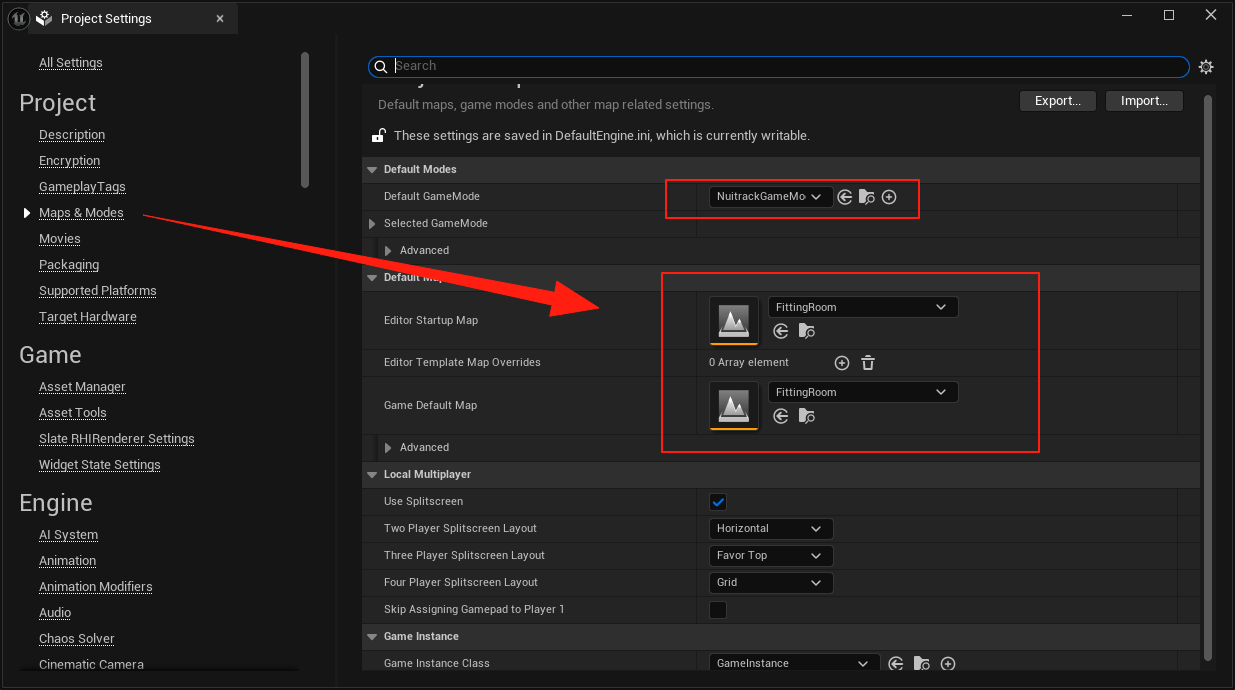Viewport: 1235px width, 690px height.
Task: Open AI System settings
Action: tap(69, 535)
